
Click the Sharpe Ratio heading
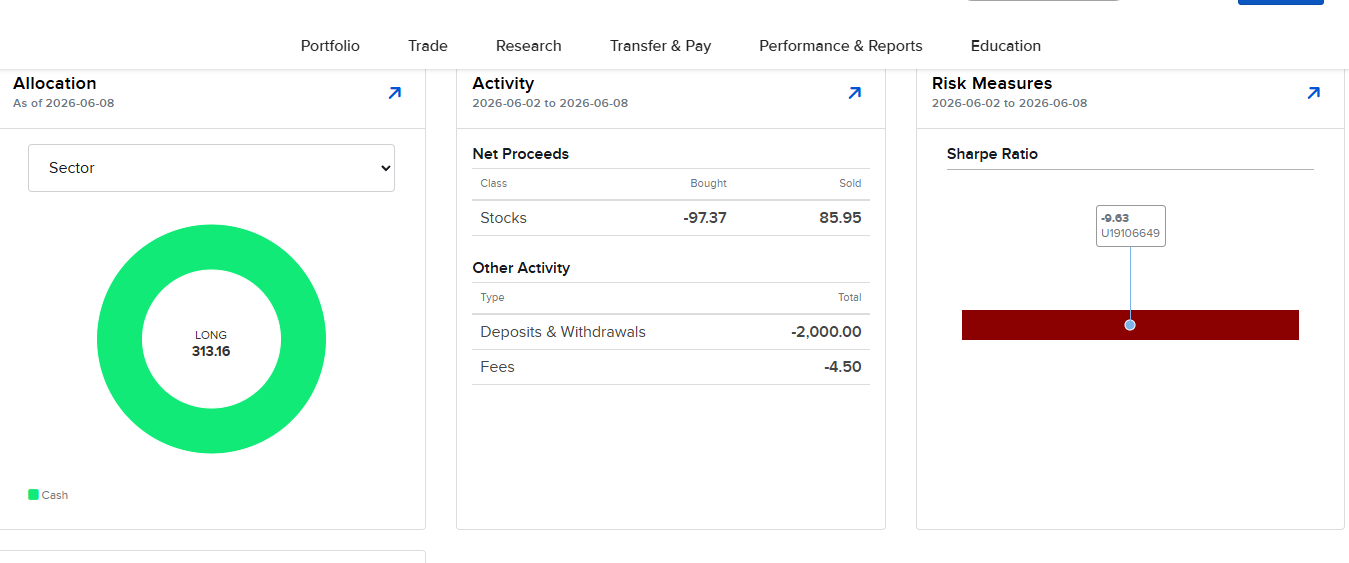pos(992,154)
